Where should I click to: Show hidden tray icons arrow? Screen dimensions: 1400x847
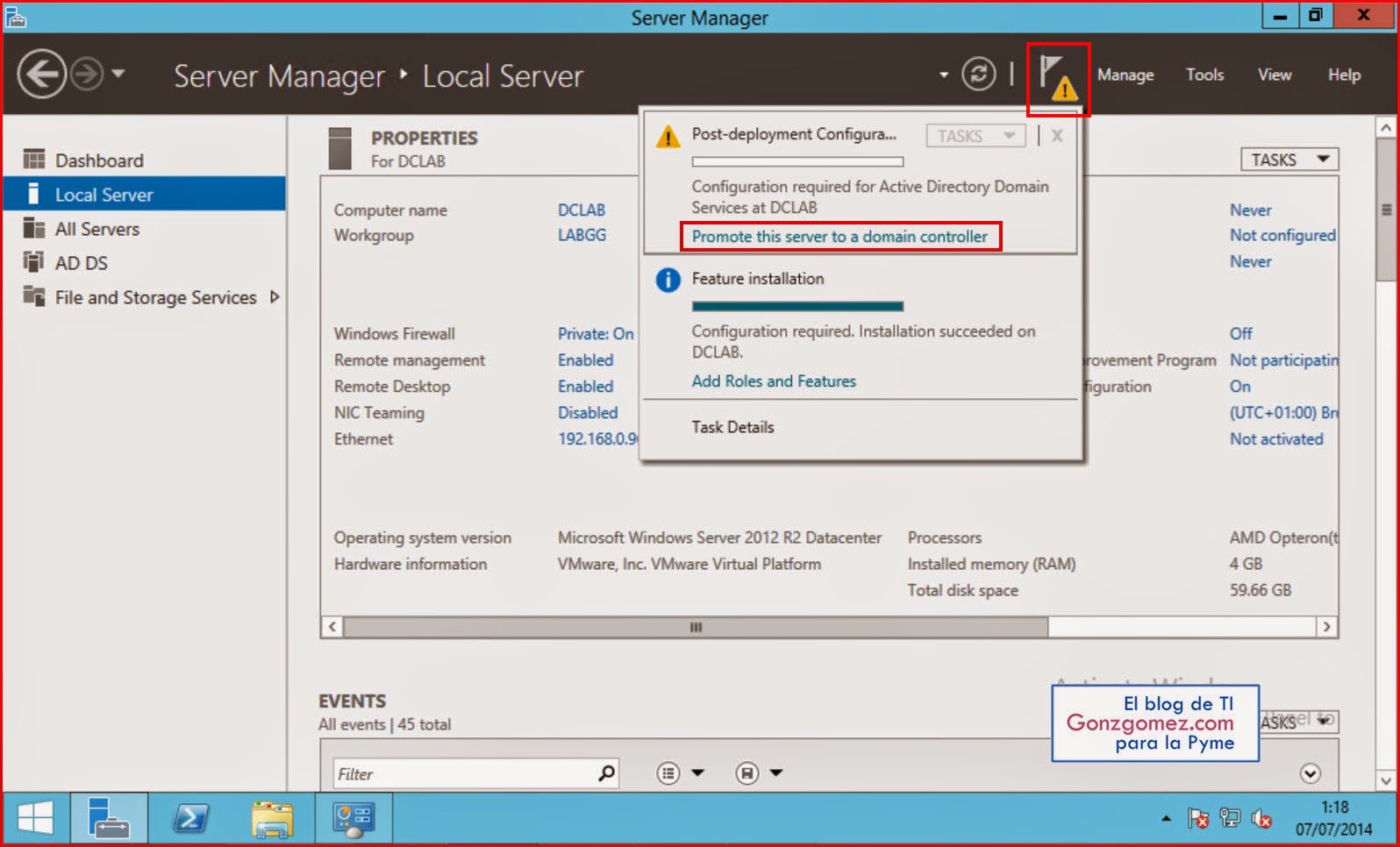pyautogui.click(x=1166, y=819)
